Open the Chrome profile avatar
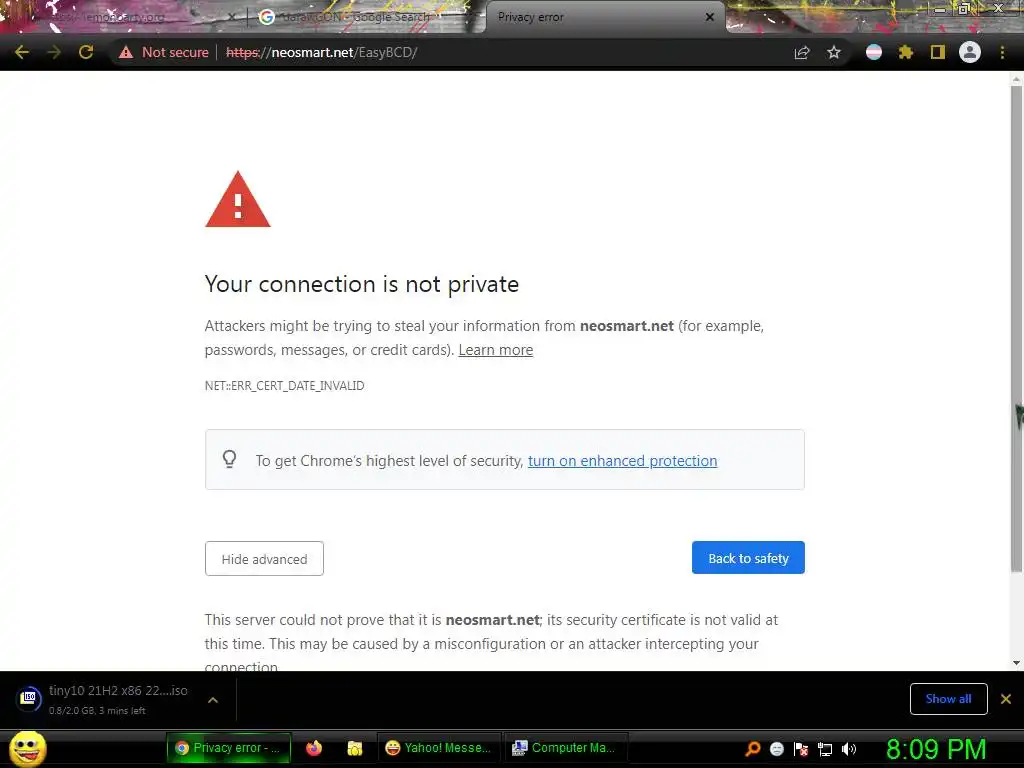This screenshot has height=768, width=1024. pos(970,52)
